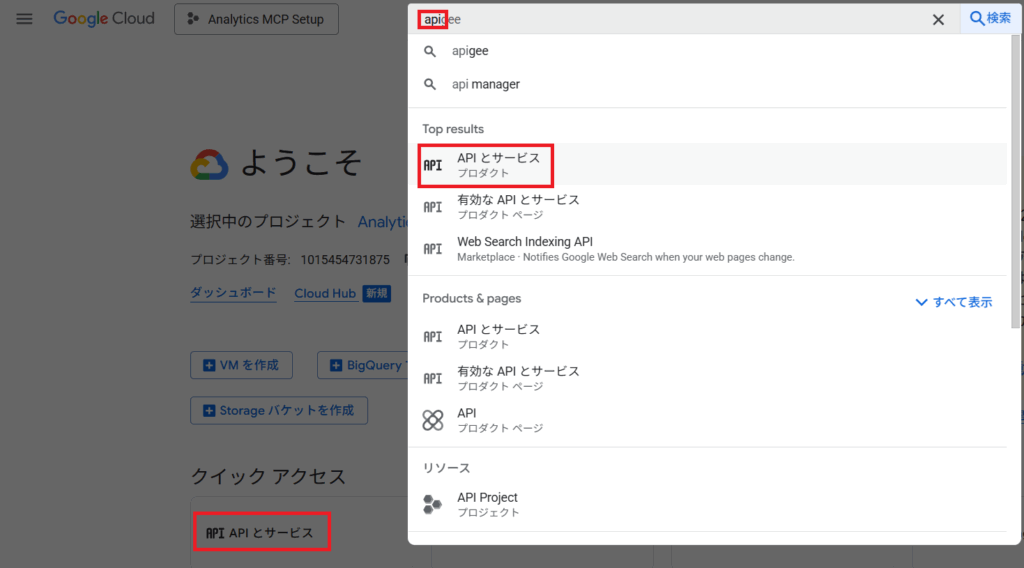Open the Analytics MCP Setup project picker

256,19
